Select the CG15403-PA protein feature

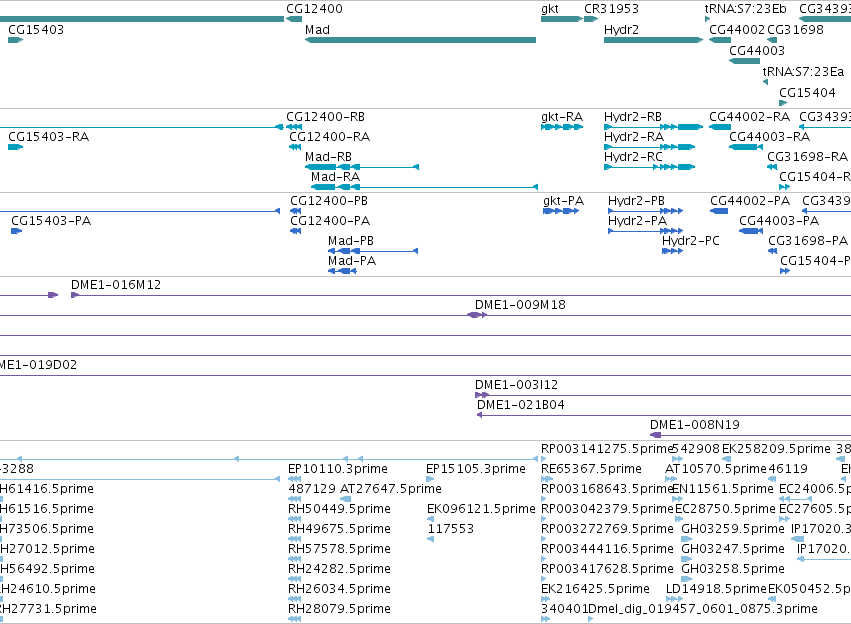pyautogui.click(x=16, y=231)
